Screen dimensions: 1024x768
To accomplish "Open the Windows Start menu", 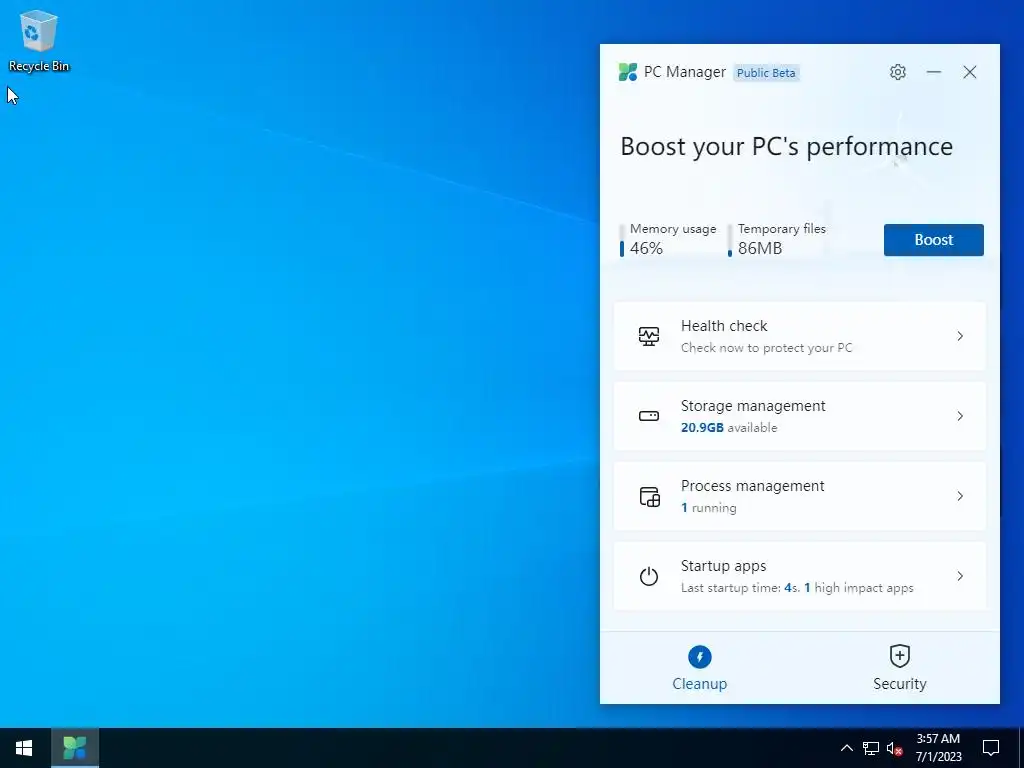I will tap(25, 748).
